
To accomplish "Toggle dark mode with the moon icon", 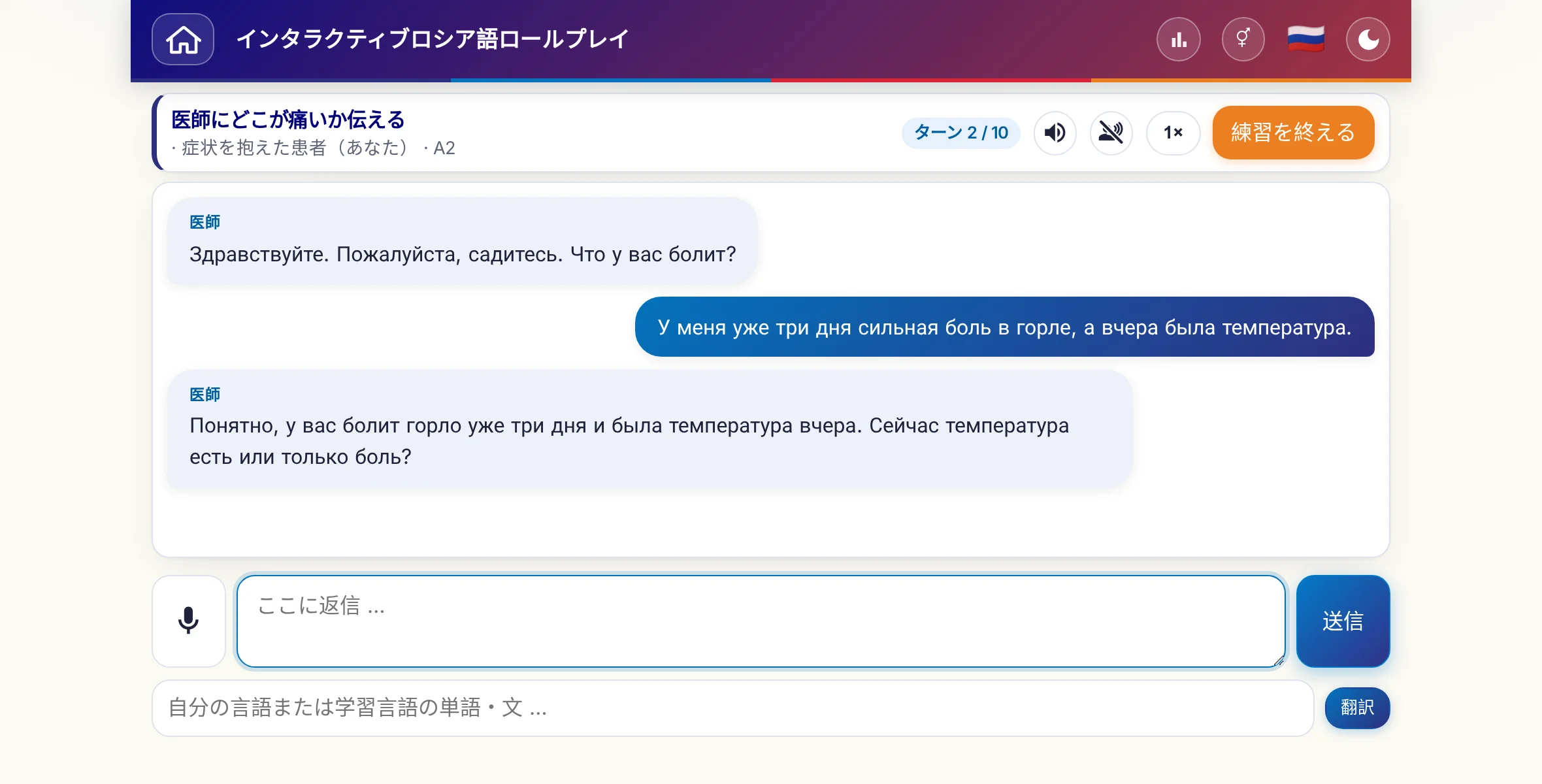I will coord(1368,39).
